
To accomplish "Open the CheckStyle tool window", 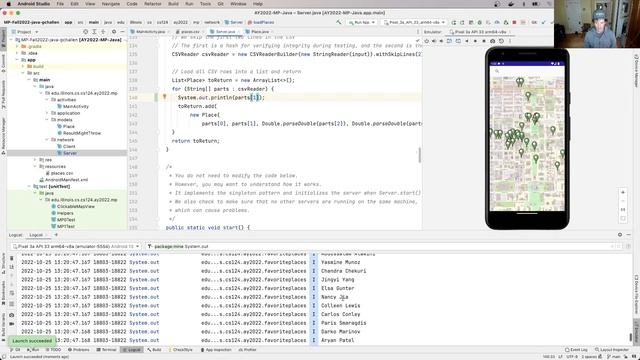I will click(x=180, y=350).
